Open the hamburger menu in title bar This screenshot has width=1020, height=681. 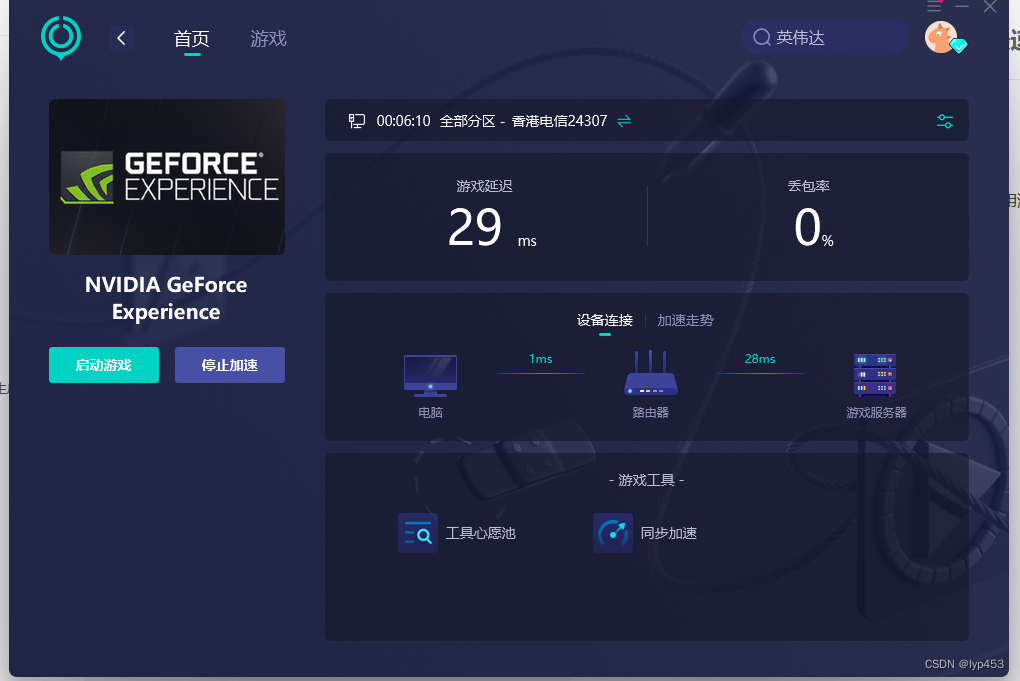(x=933, y=7)
